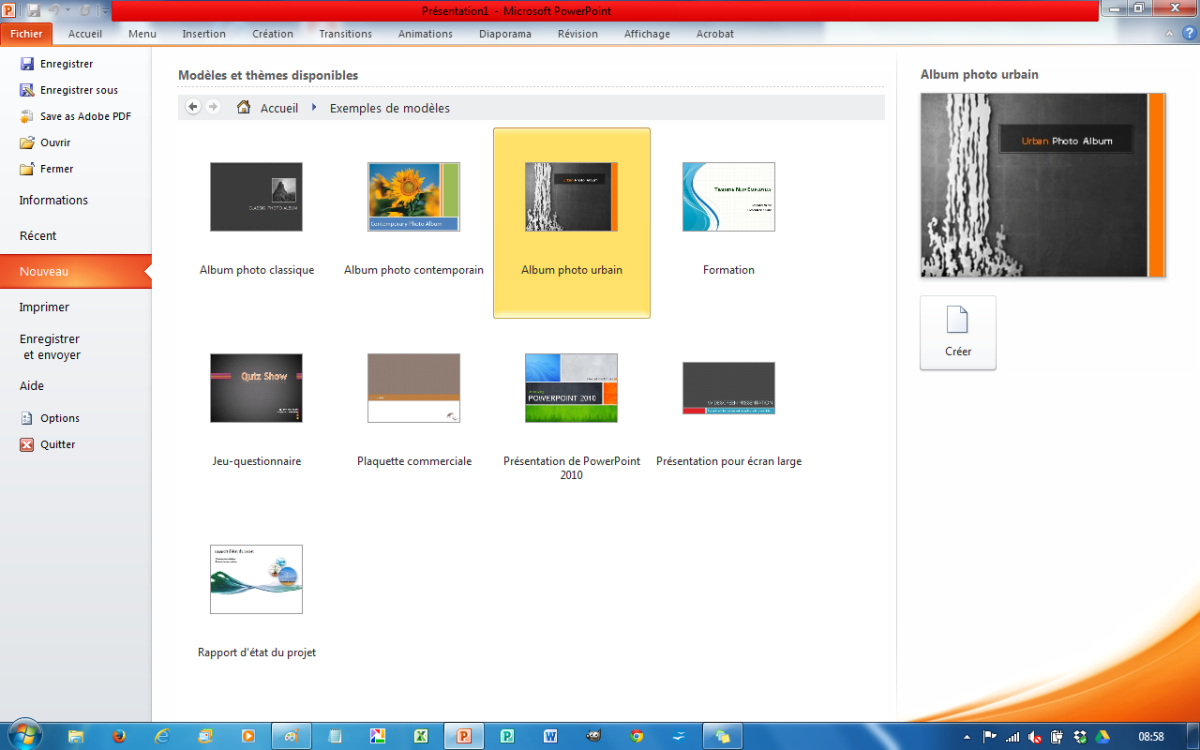Open the Undo history dropdown arrow

pos(68,11)
